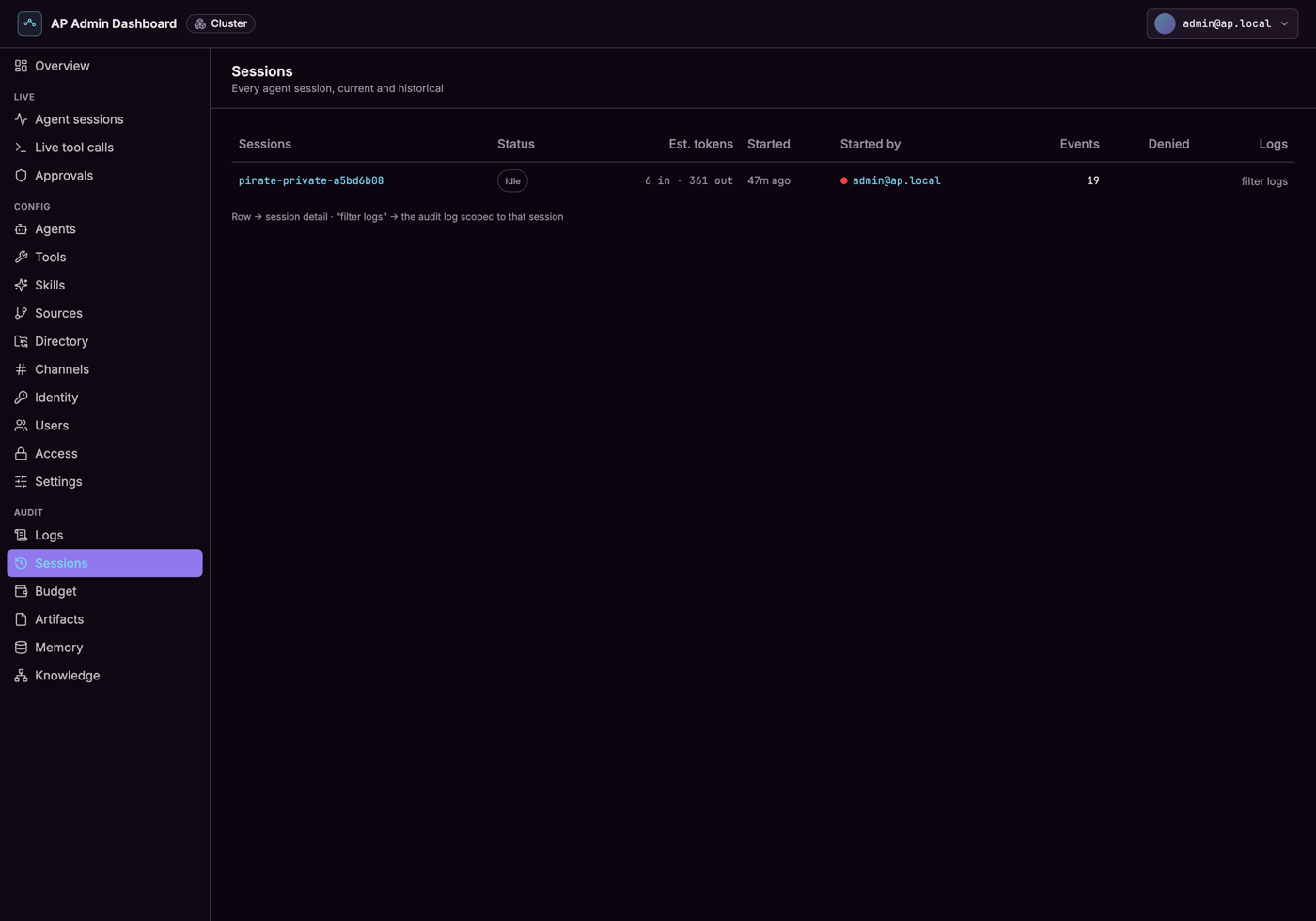Screen dimensions: 1316x921
Task: Click the Est. tokens column header
Action: click(x=700, y=144)
